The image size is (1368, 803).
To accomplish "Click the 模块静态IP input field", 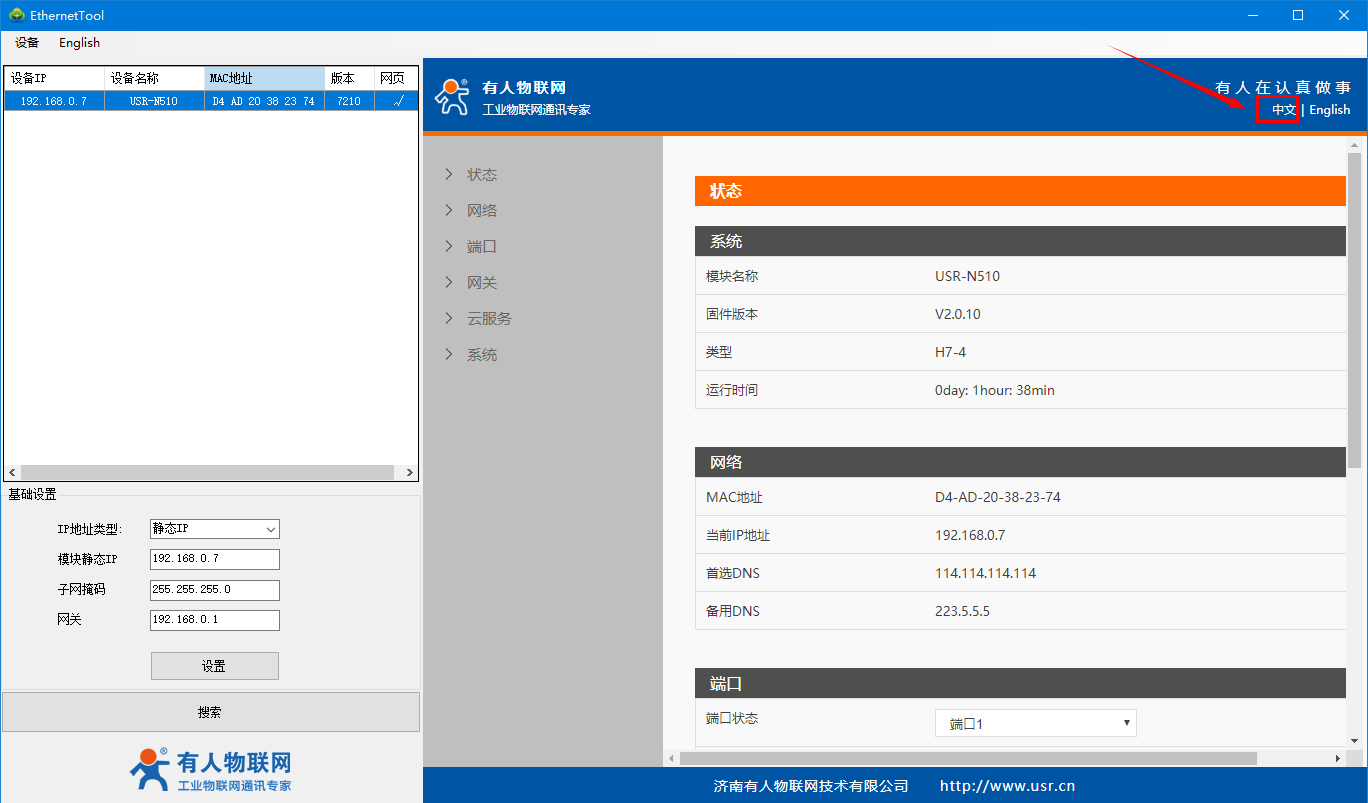I will tap(214, 559).
